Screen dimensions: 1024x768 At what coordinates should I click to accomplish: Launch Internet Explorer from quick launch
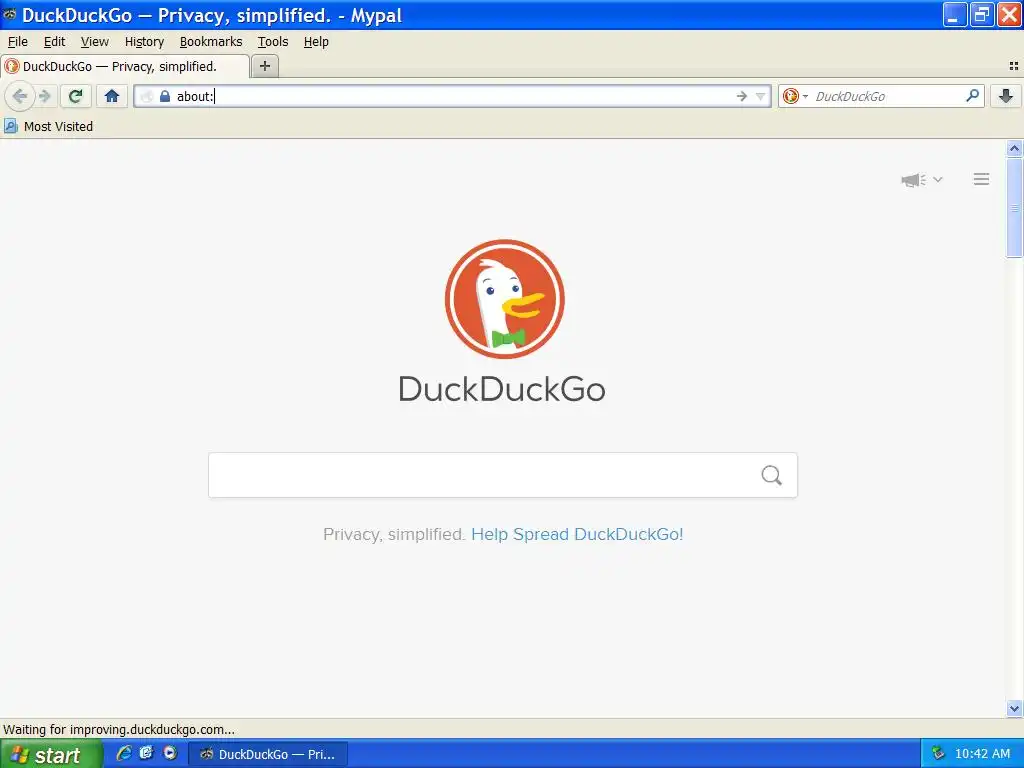[x=123, y=754]
